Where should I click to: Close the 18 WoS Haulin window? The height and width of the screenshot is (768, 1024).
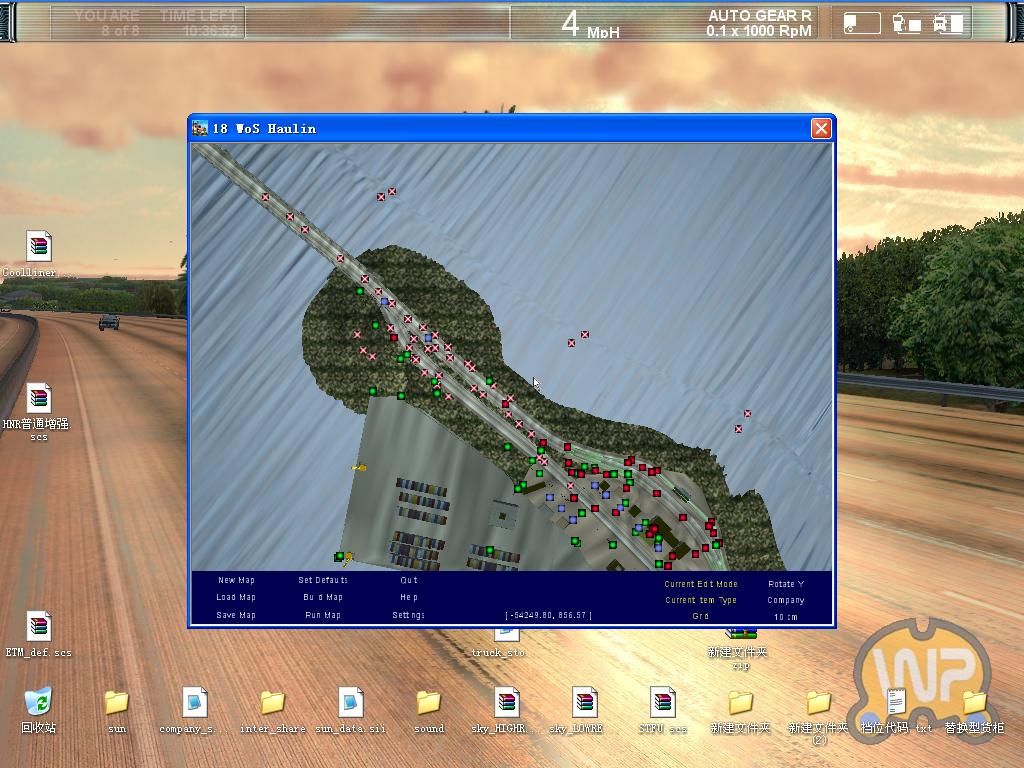point(820,128)
